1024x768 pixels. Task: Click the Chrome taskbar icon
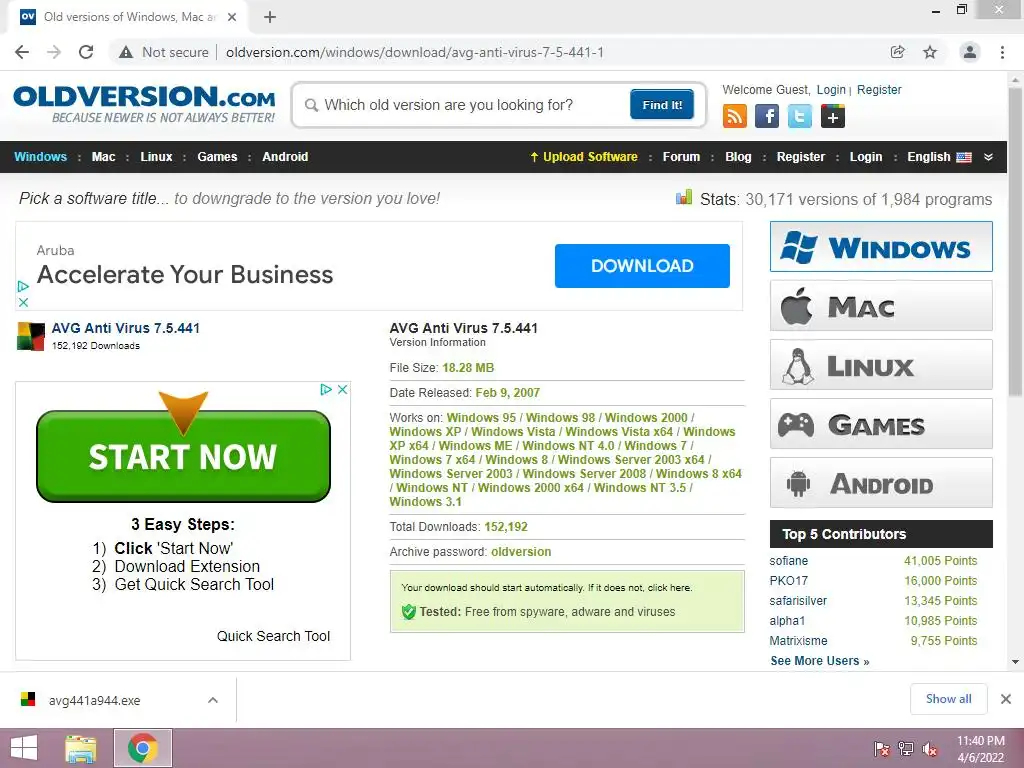click(143, 748)
